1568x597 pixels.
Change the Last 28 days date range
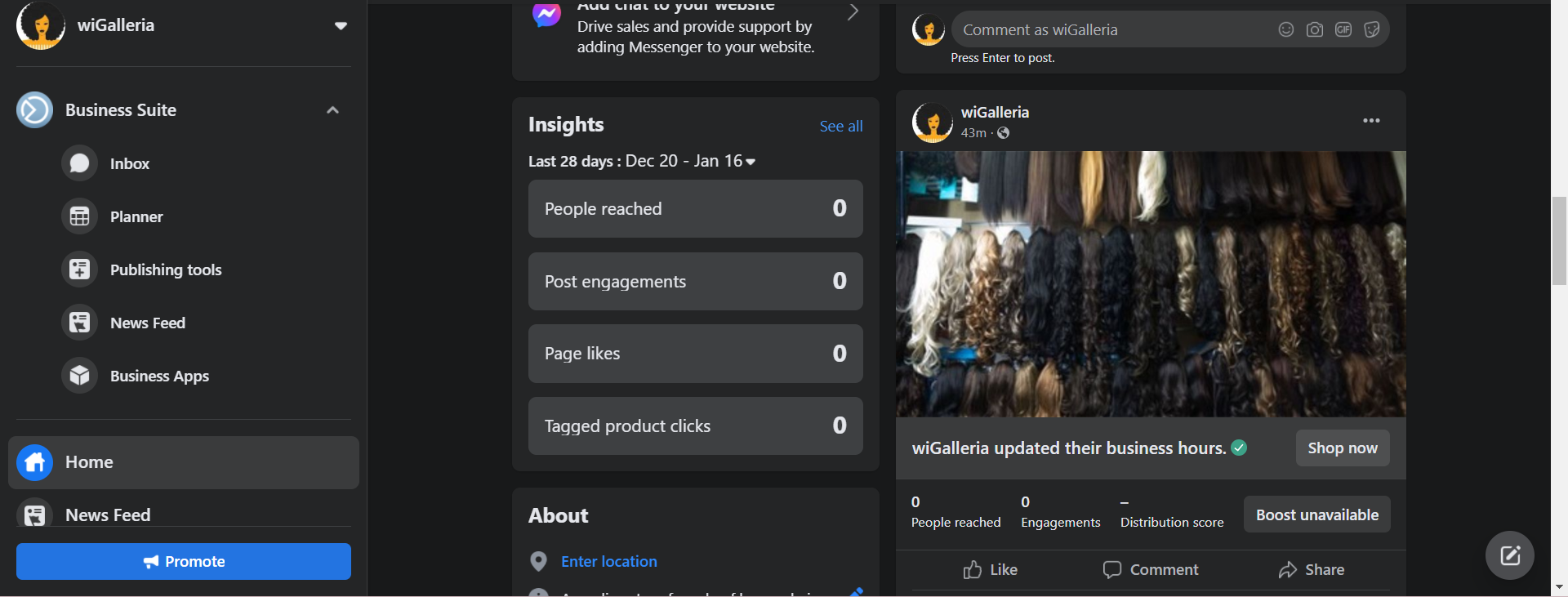(x=642, y=161)
